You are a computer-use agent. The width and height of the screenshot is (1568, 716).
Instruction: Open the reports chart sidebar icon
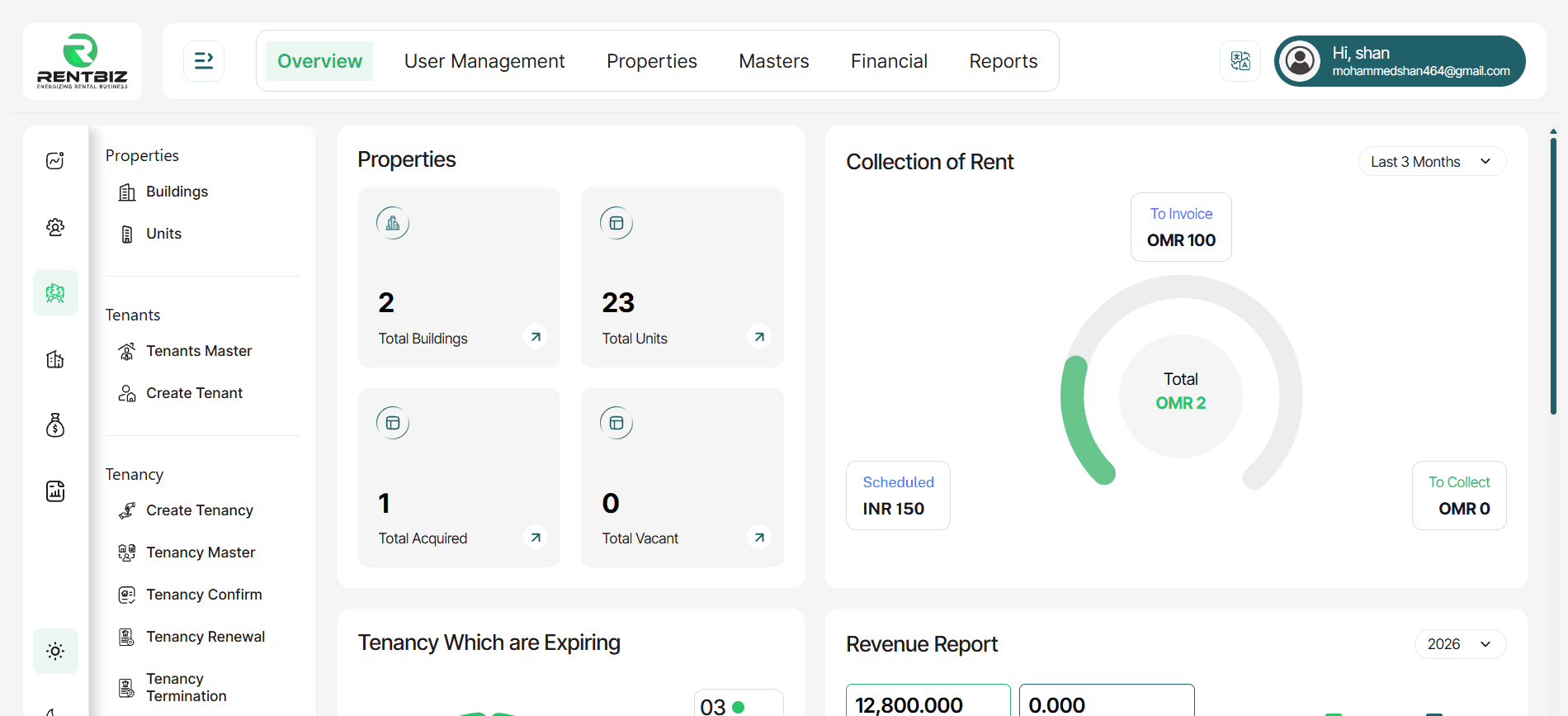[x=55, y=491]
